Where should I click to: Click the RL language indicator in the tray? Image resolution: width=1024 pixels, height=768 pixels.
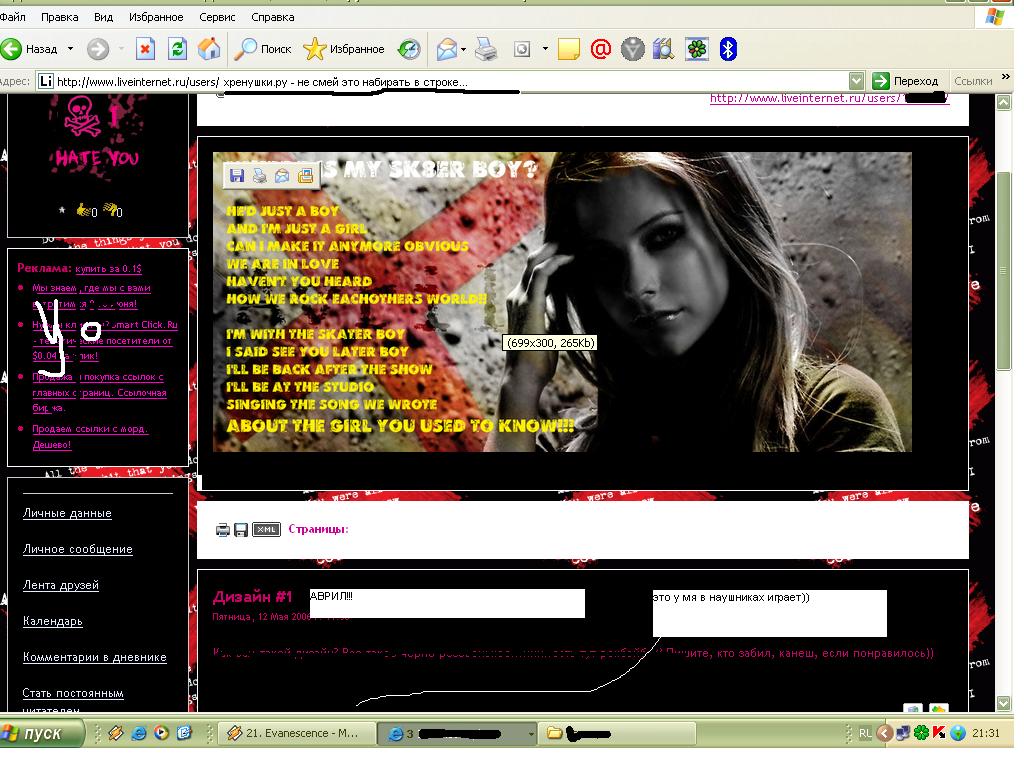click(x=865, y=733)
